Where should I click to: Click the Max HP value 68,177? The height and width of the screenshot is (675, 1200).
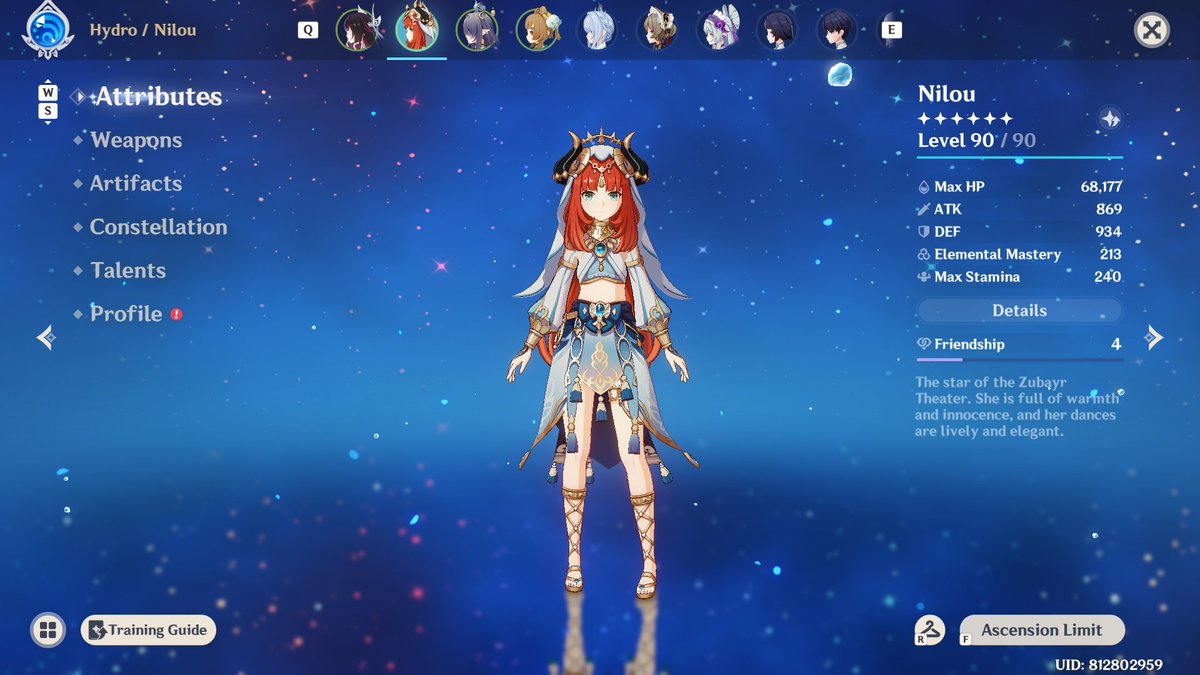[x=1101, y=187]
